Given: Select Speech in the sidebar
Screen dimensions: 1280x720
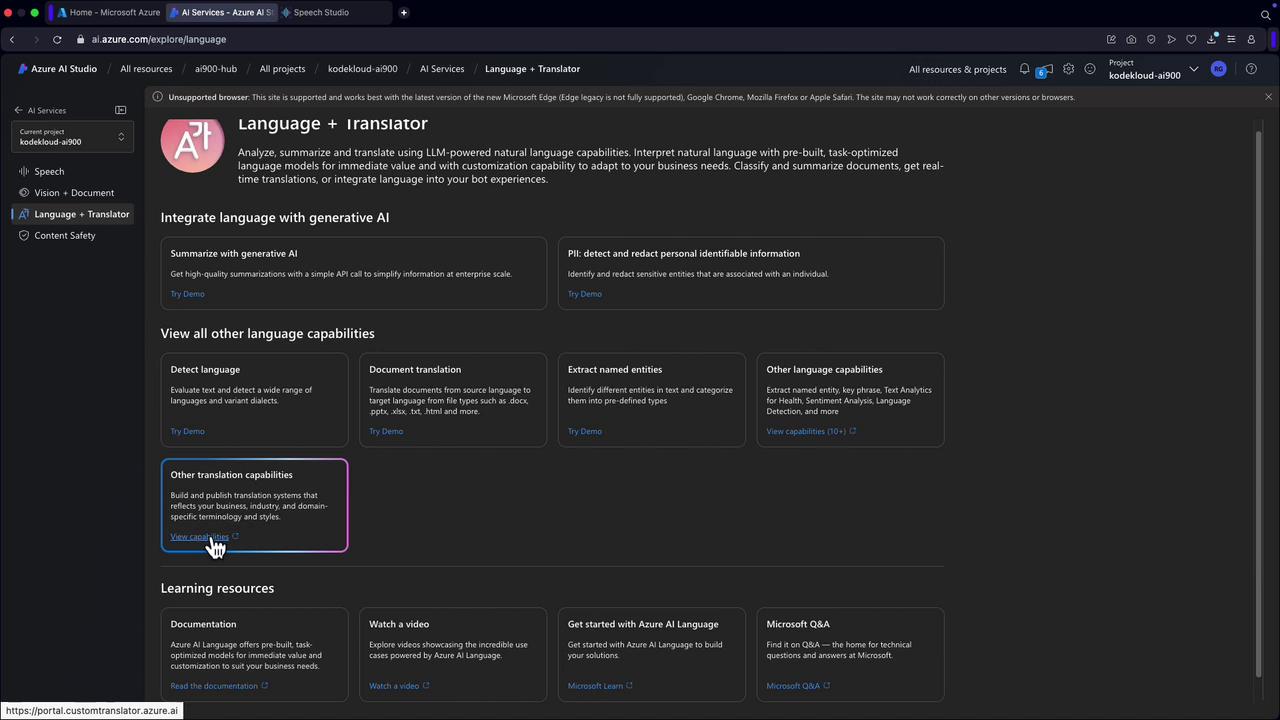Looking at the screenshot, I should point(49,171).
